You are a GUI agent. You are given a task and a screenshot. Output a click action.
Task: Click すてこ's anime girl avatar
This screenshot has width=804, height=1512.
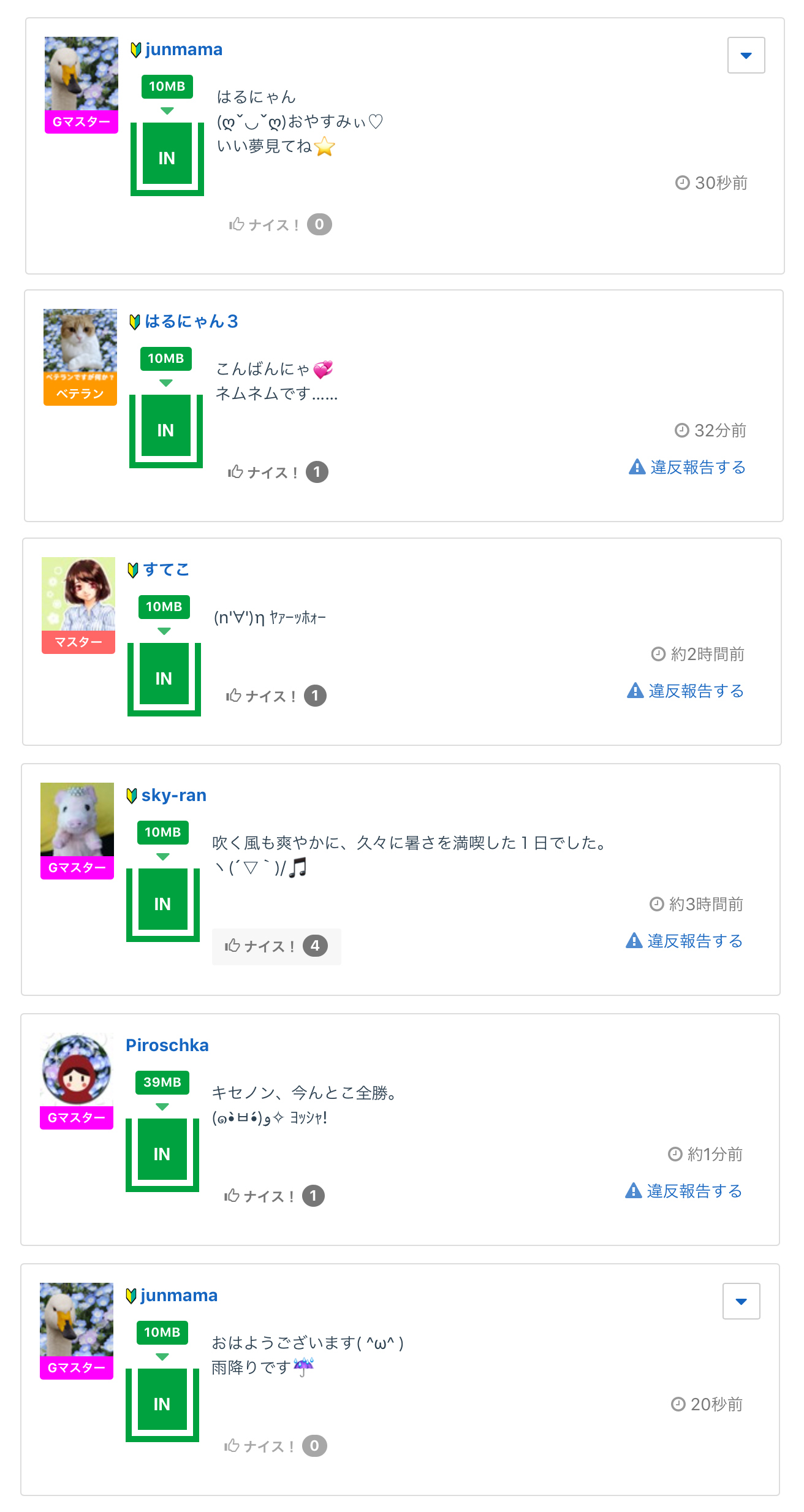pos(78,593)
